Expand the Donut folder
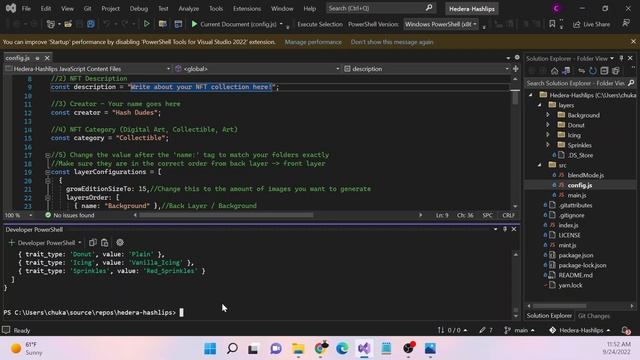Viewport: 640px width, 360px height. 548,125
